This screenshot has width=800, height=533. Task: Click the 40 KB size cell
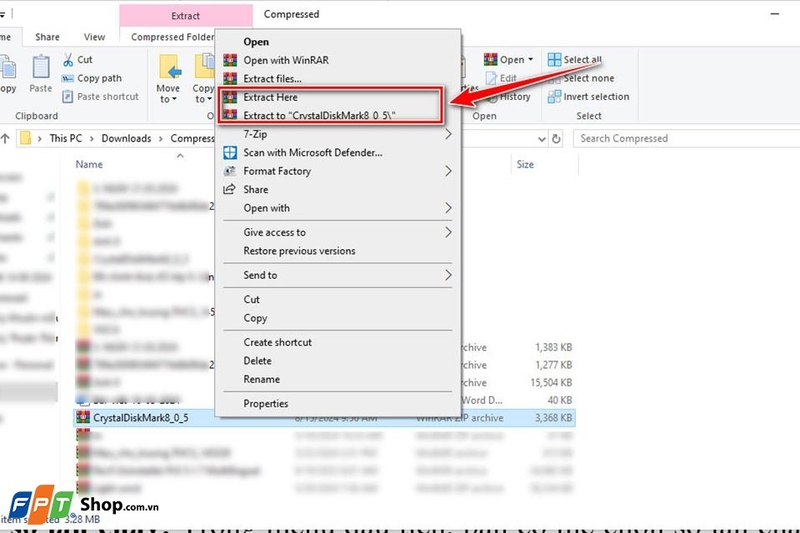point(560,400)
